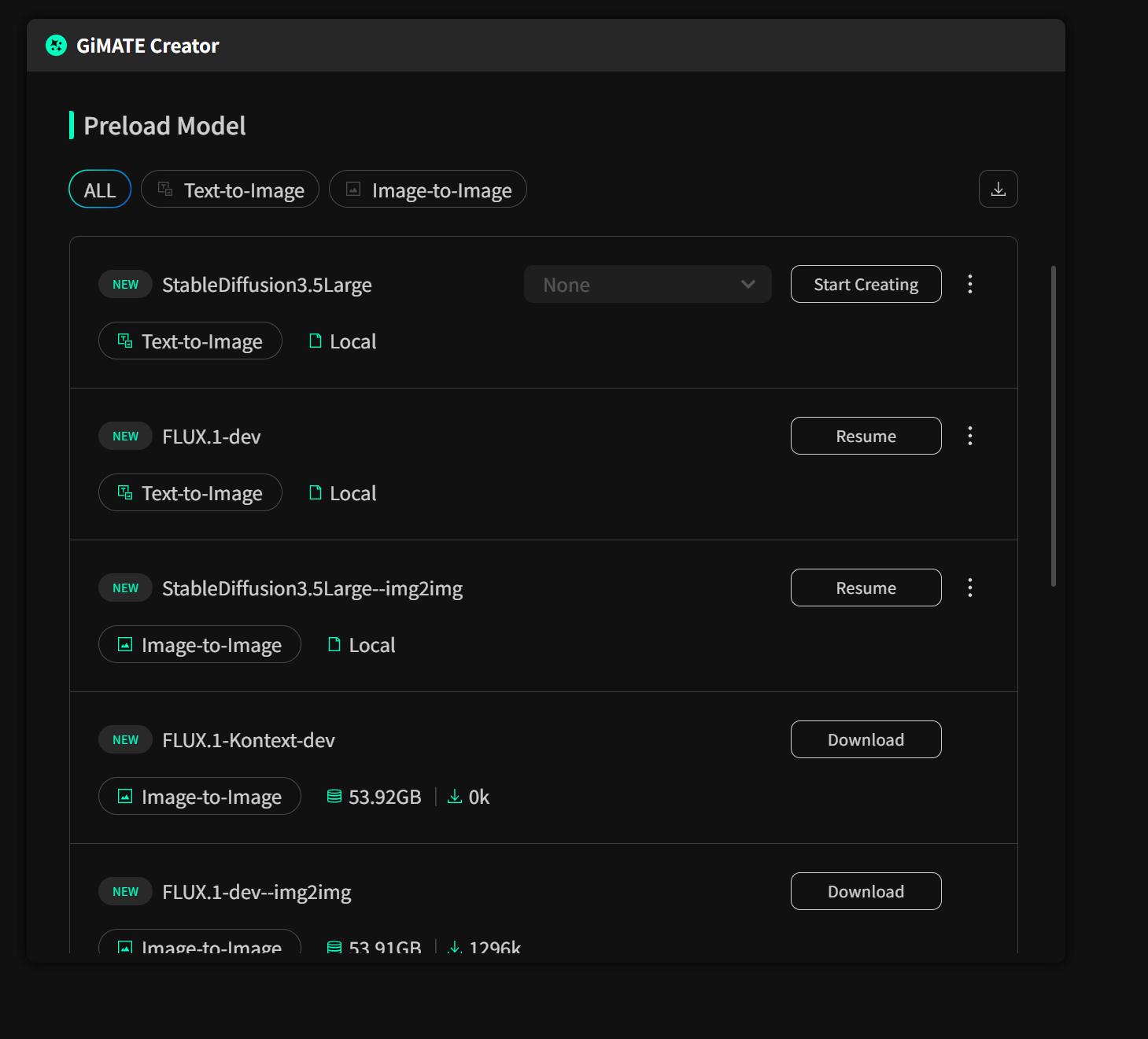The width and height of the screenshot is (1148, 1039).
Task: Click Text-to-Image tag under FLUX.1-dev
Action: pos(190,492)
